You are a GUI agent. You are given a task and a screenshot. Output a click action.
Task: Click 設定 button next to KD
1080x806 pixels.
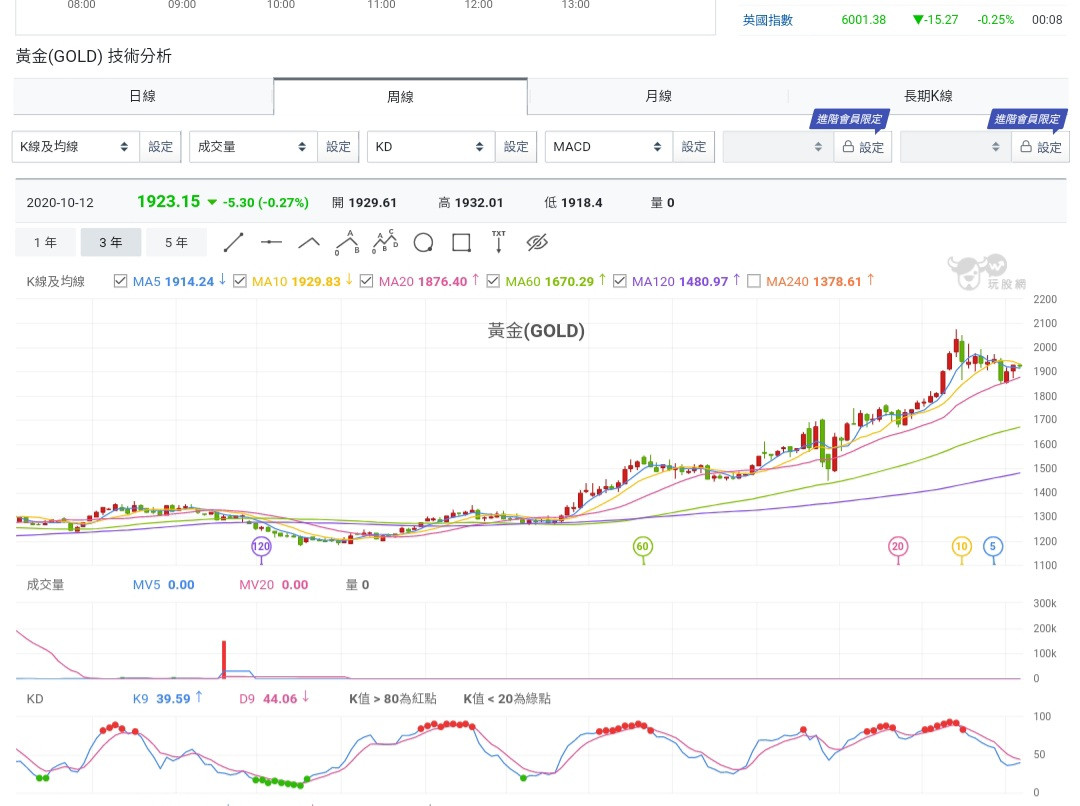tap(516, 147)
